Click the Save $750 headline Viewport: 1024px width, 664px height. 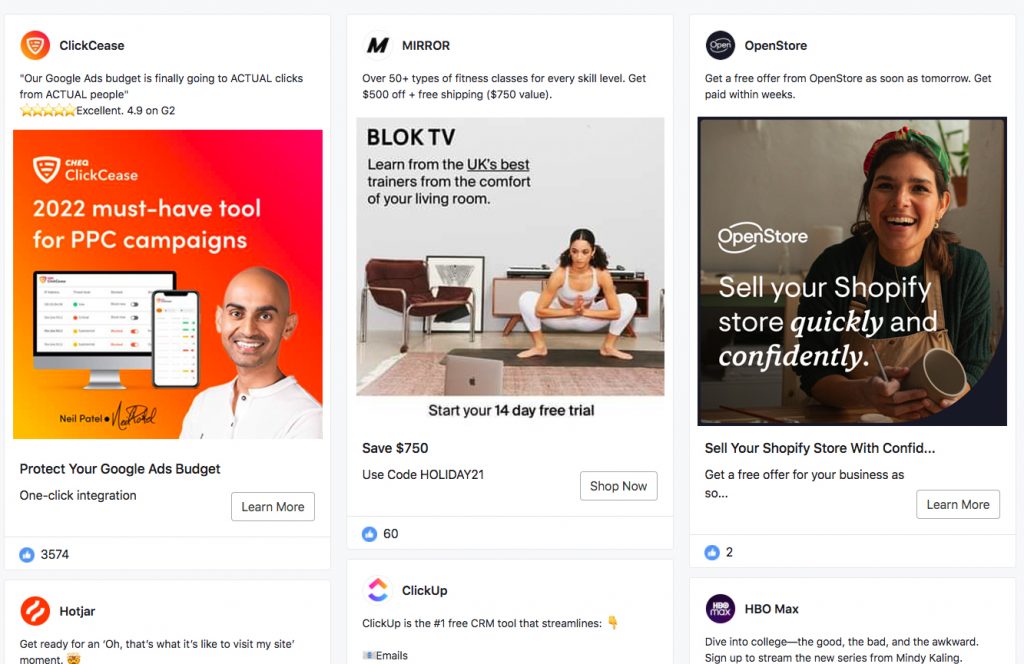395,448
